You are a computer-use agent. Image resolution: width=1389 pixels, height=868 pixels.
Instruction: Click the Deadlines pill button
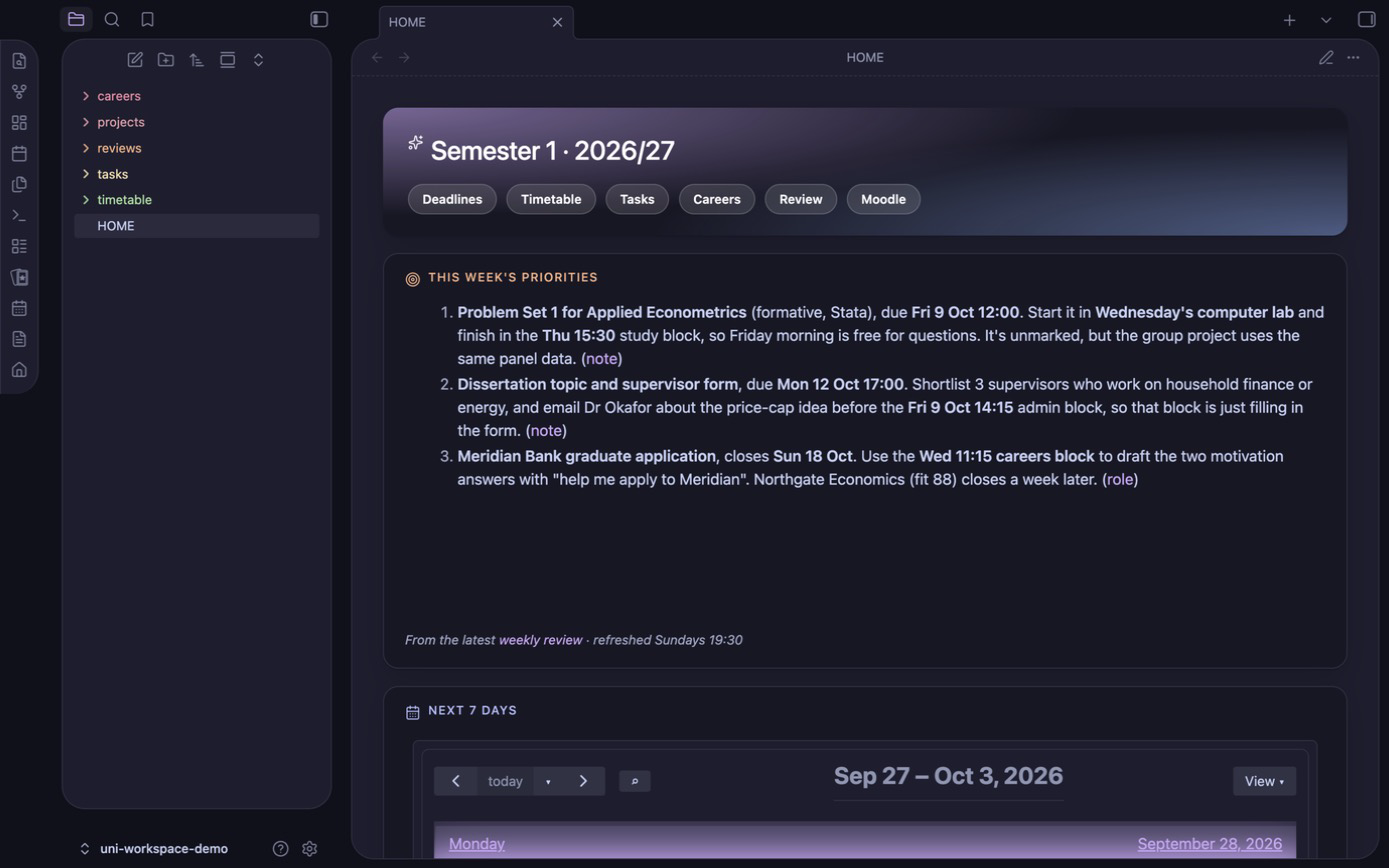coord(452,199)
